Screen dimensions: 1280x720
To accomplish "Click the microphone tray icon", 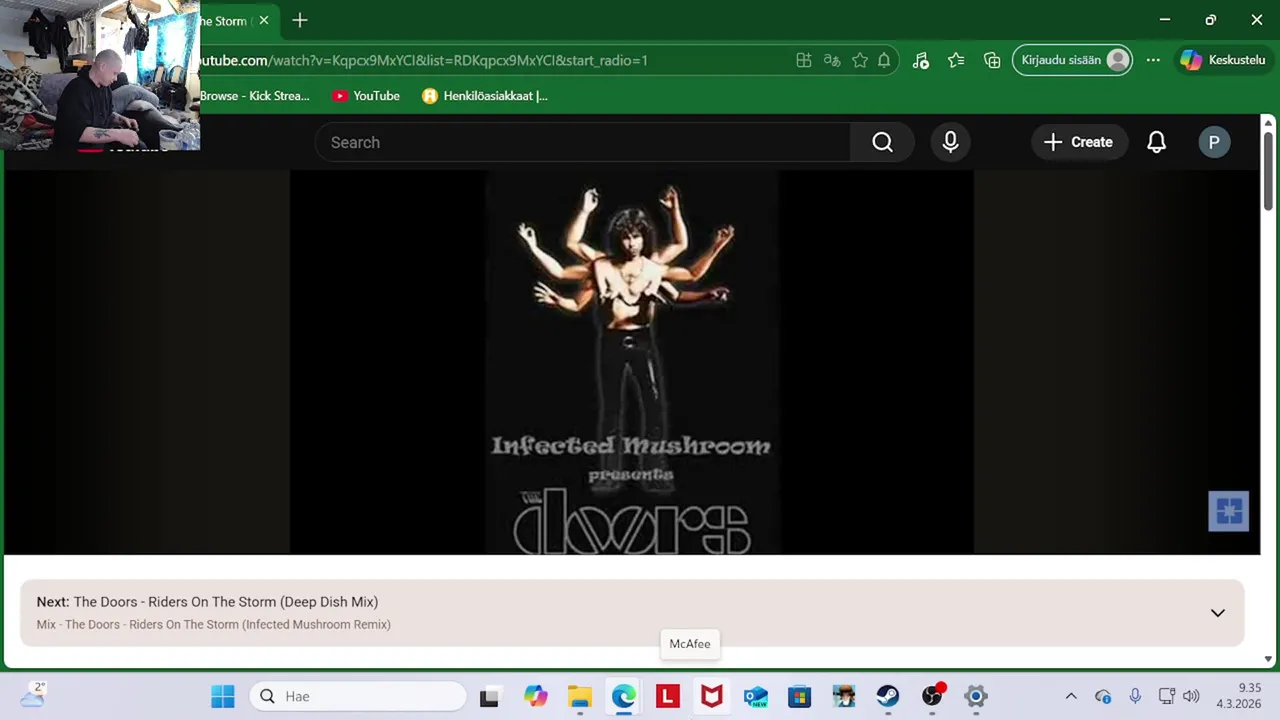I will 1135,696.
